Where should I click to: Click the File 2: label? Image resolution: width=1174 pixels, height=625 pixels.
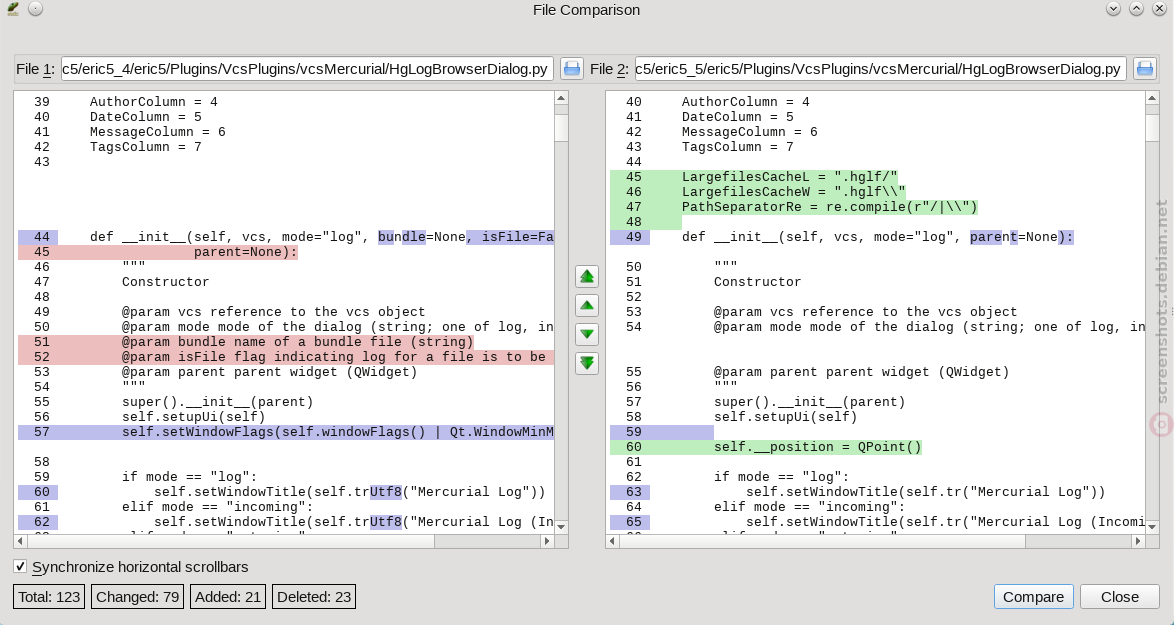pyautogui.click(x=609, y=69)
